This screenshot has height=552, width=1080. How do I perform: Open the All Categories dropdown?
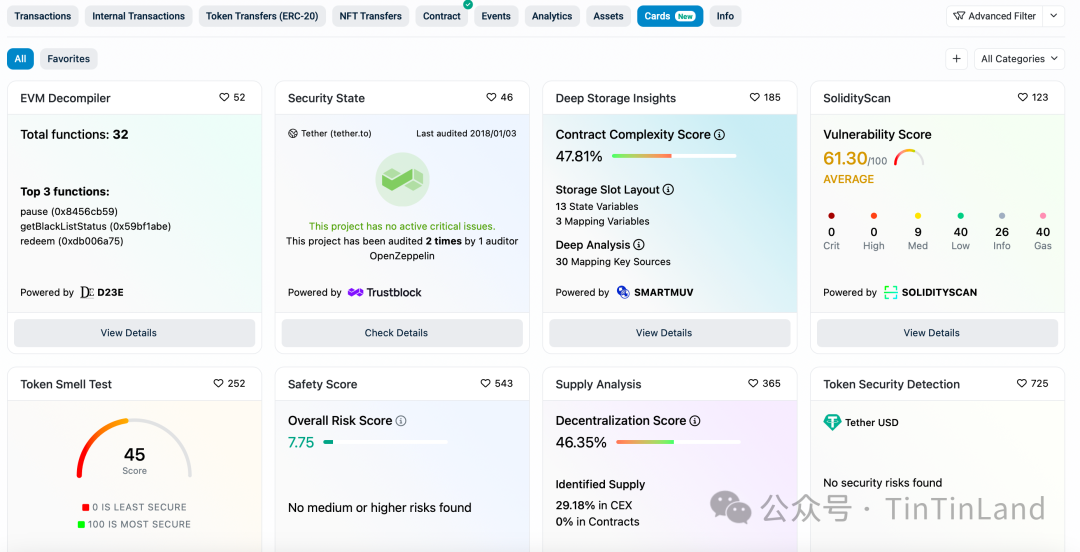(1019, 59)
